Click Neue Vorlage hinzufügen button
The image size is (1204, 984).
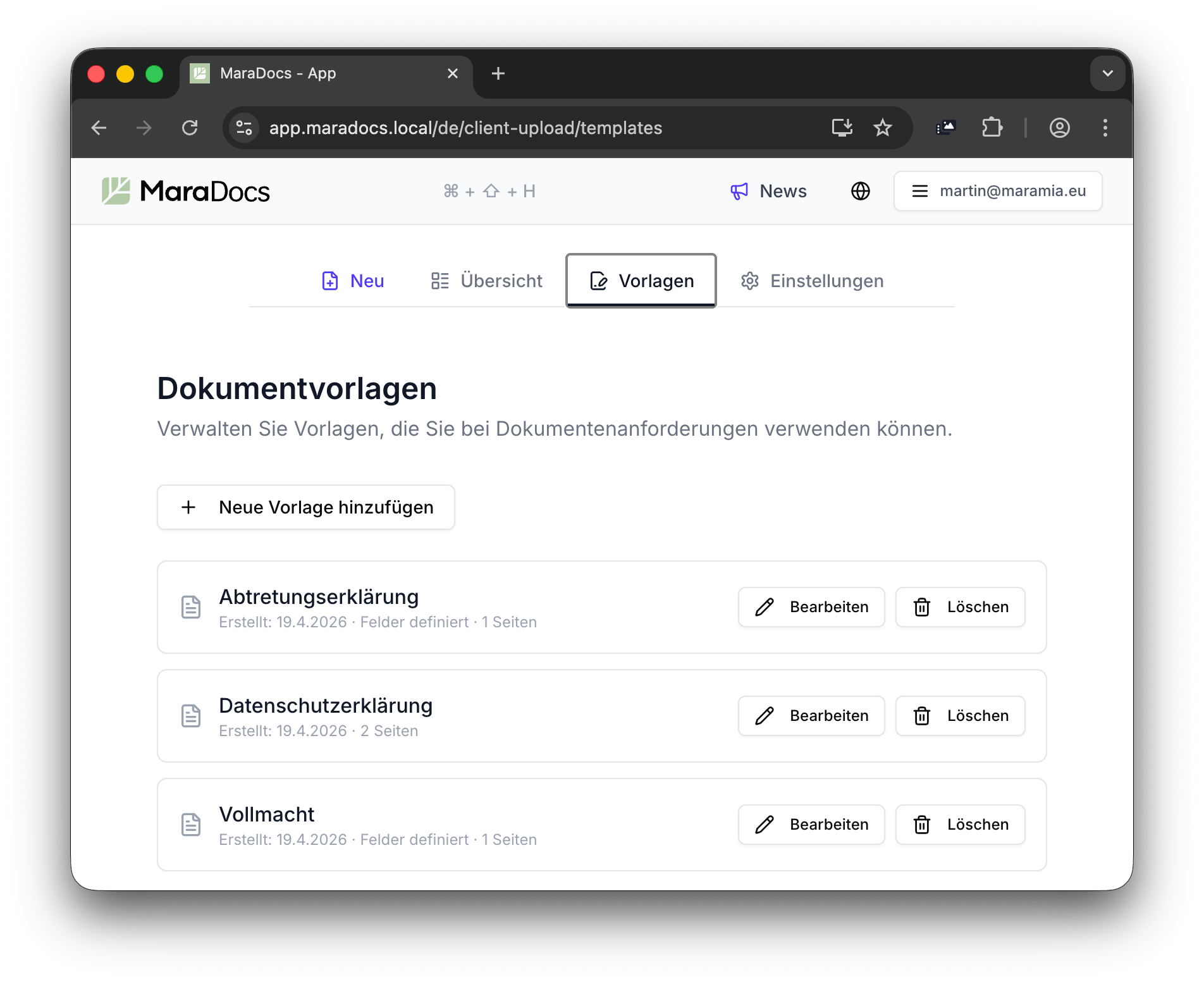[306, 507]
